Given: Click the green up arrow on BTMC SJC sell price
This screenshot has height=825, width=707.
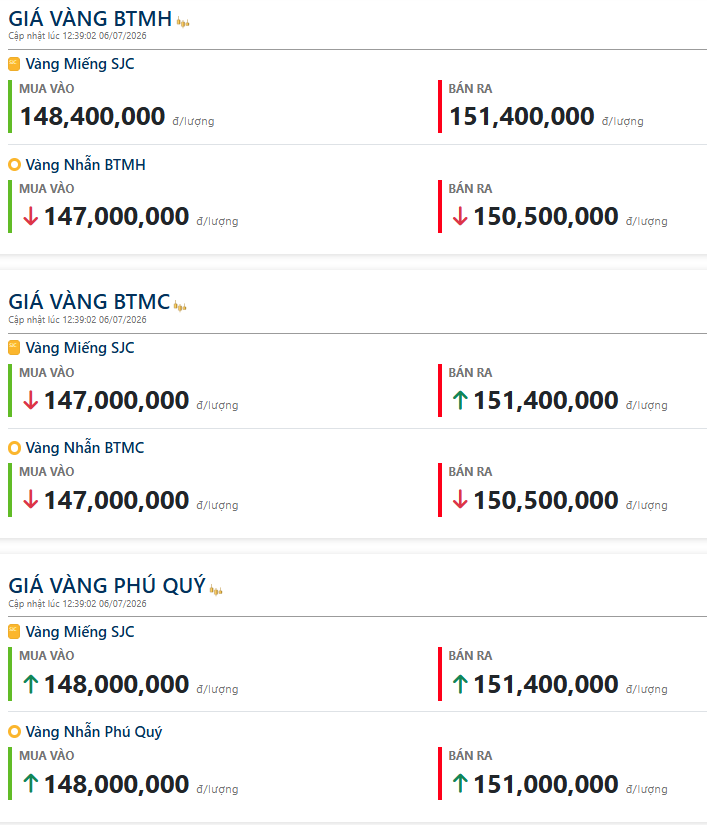Looking at the screenshot, I should click(x=460, y=400).
